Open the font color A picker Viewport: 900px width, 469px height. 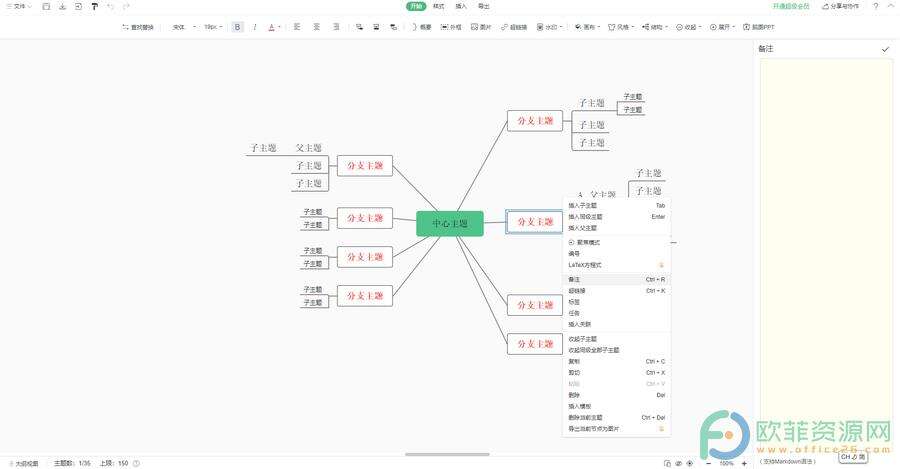(x=273, y=27)
